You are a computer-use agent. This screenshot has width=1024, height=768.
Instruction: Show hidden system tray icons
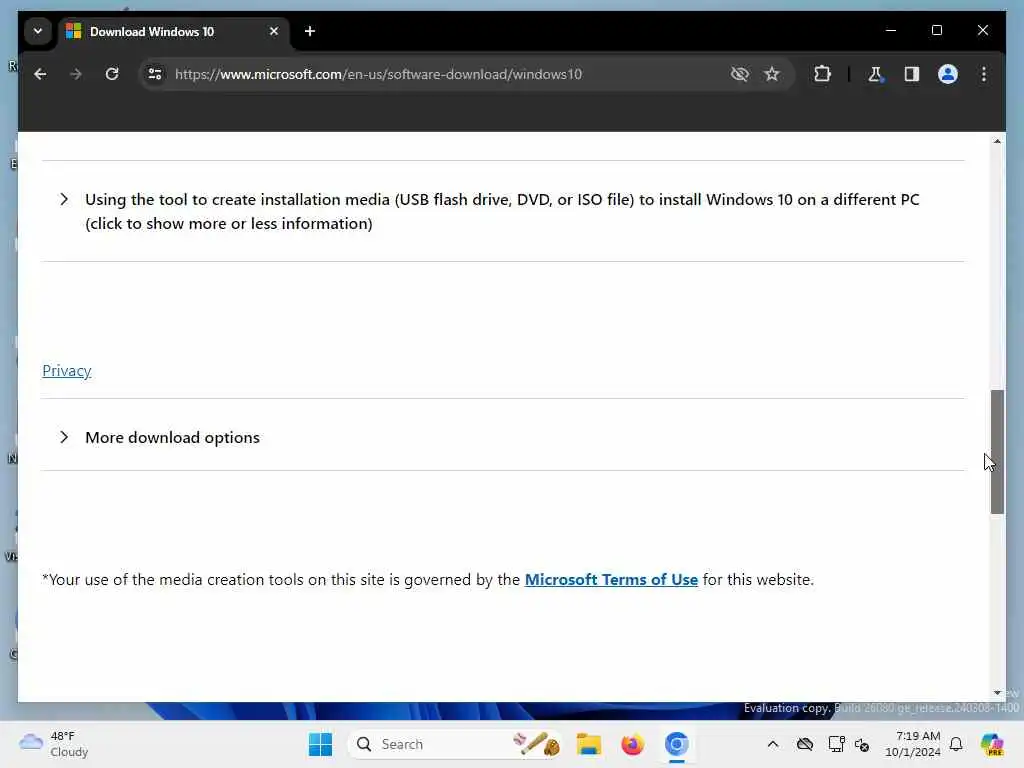773,744
